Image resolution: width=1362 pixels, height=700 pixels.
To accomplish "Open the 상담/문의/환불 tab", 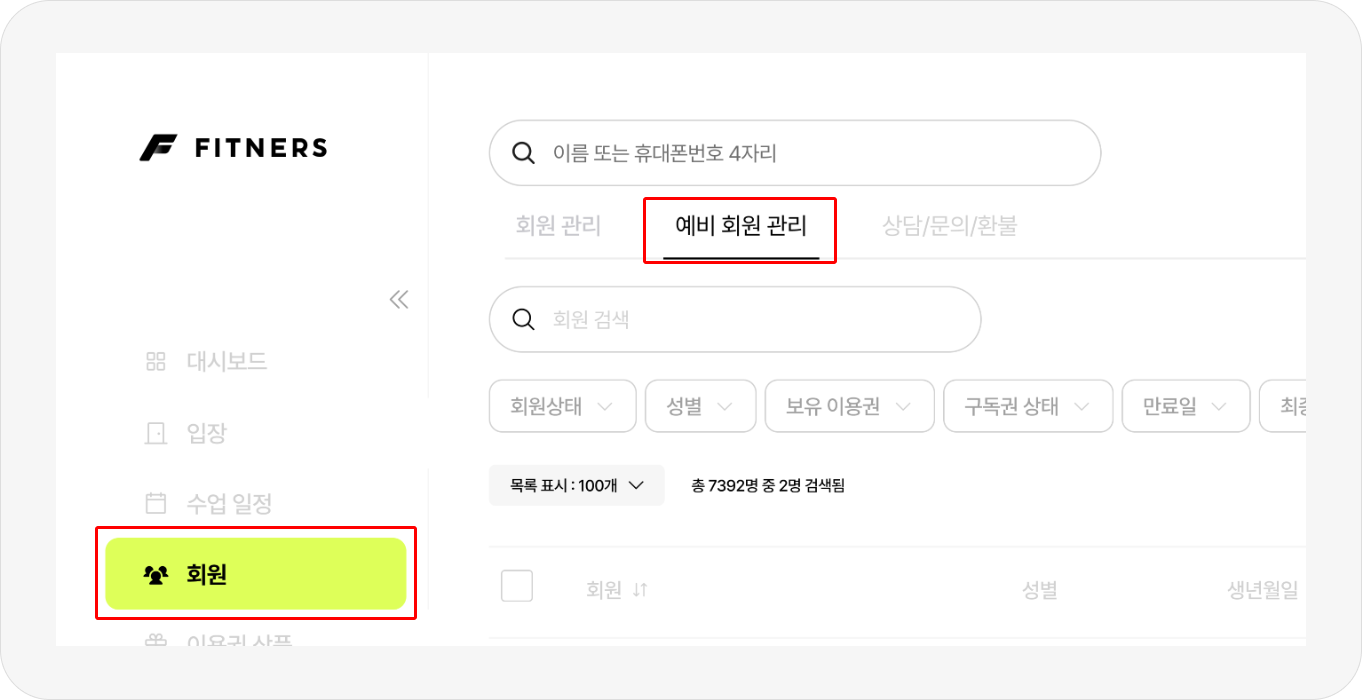I will click(x=949, y=226).
